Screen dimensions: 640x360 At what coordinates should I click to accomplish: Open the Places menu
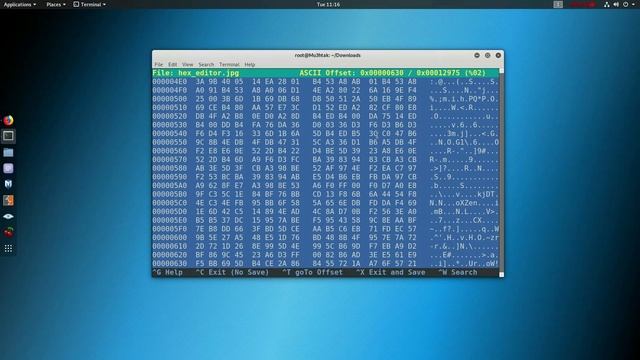56,4
